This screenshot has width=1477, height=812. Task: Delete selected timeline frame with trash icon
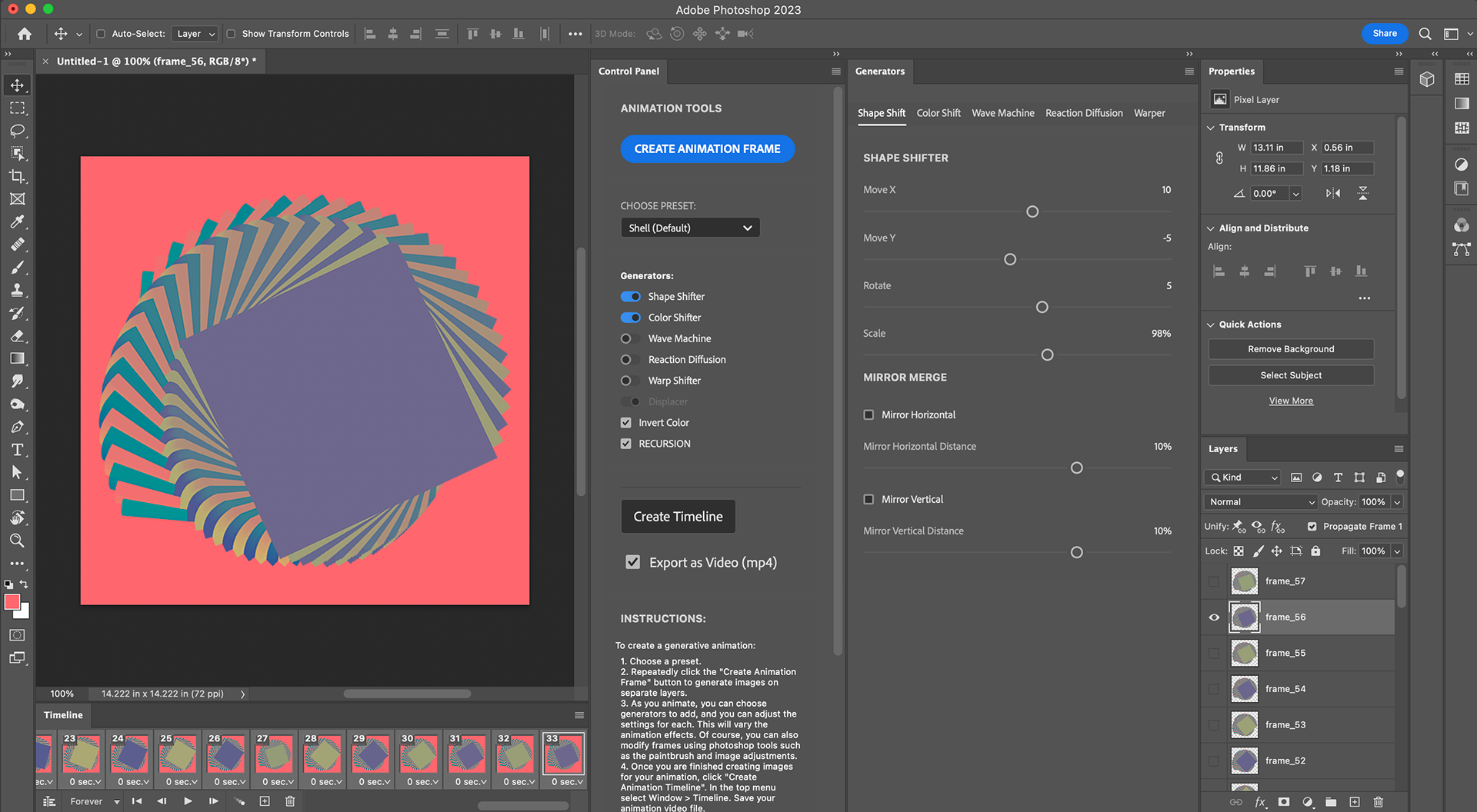pos(290,801)
